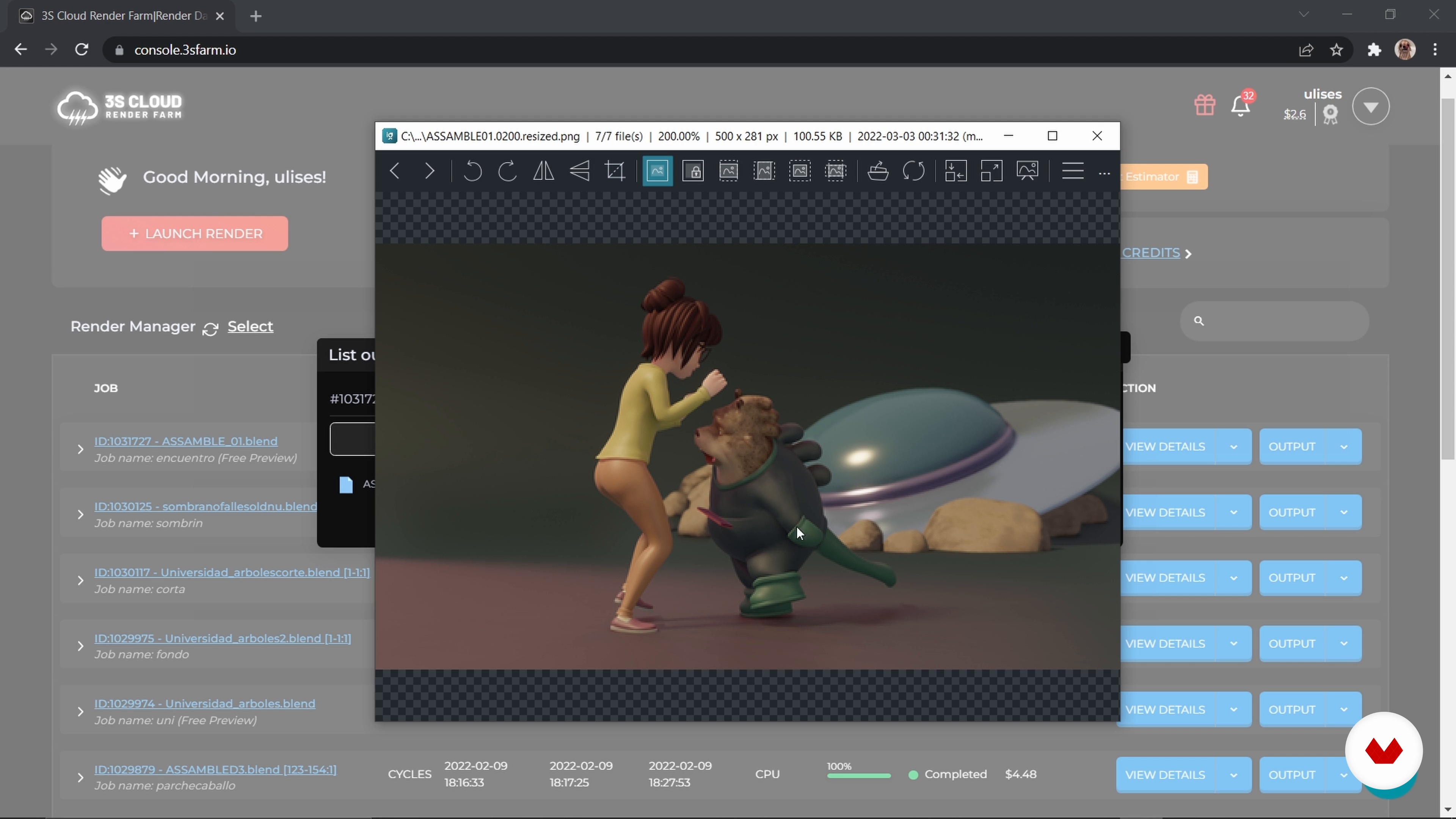Toggle fit-inside dashed frame zoom mode
The height and width of the screenshot is (819, 1456).
click(x=800, y=171)
